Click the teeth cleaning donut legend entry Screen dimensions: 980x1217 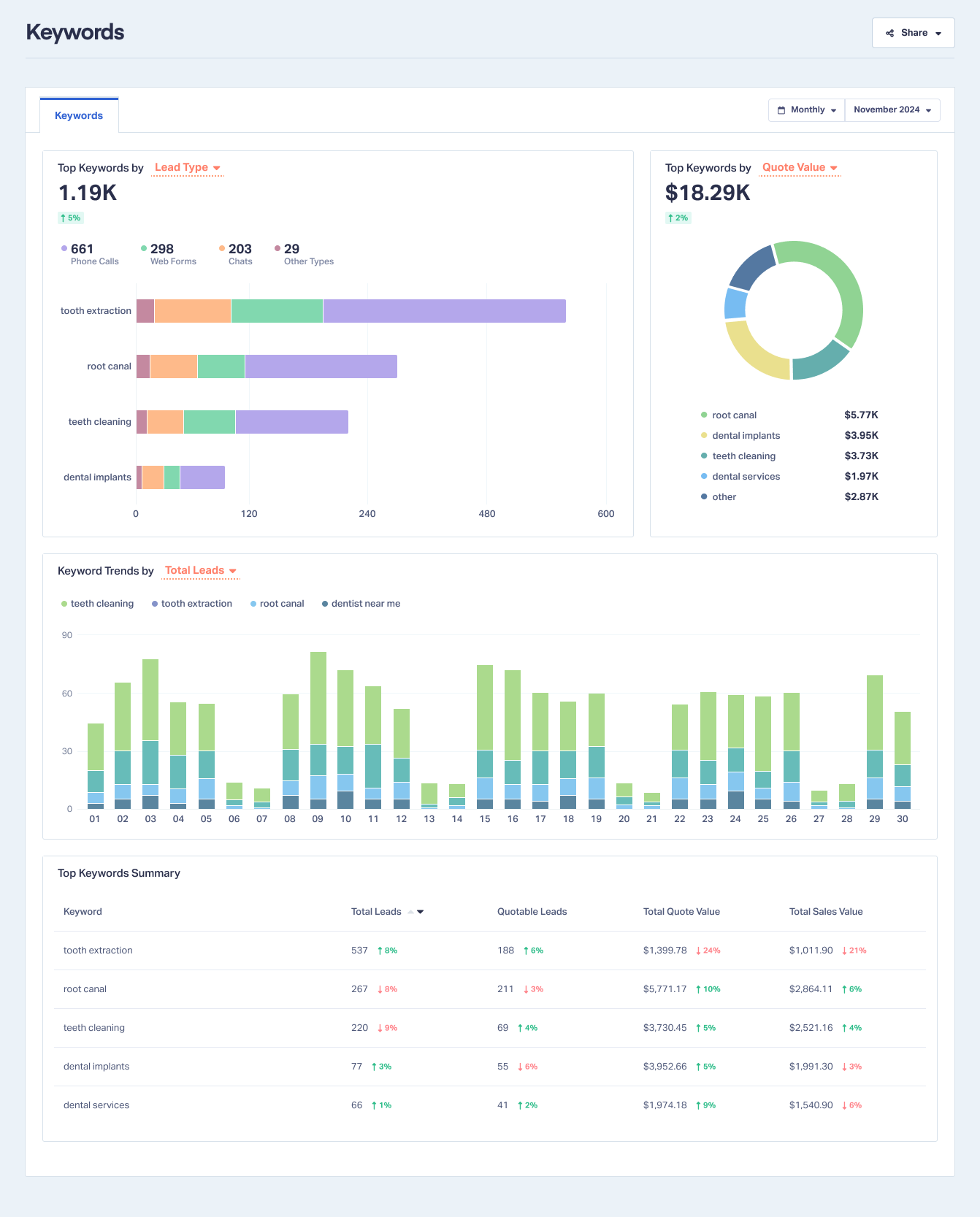789,456
